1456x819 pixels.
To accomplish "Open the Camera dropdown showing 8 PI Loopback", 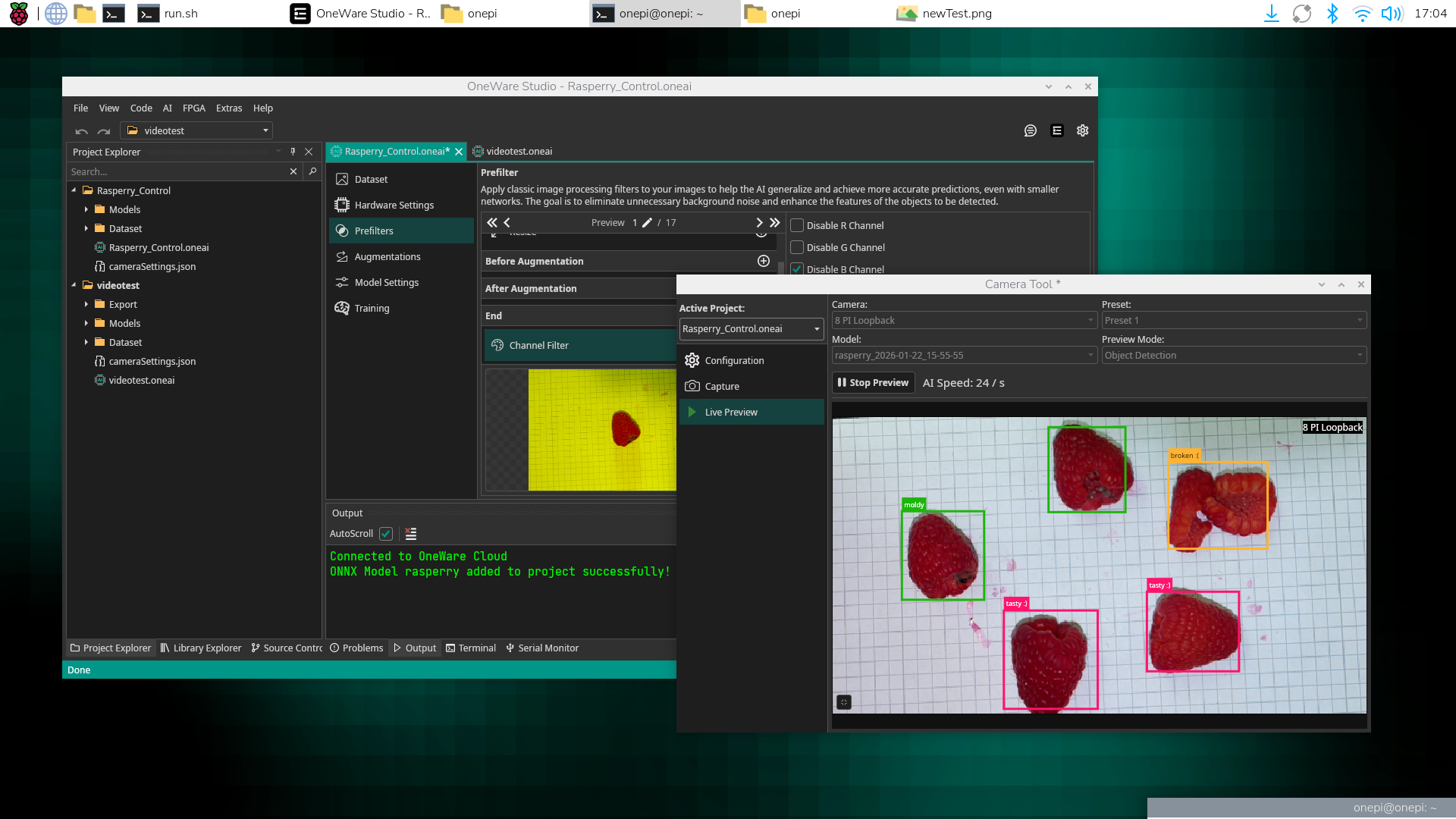I will [964, 320].
